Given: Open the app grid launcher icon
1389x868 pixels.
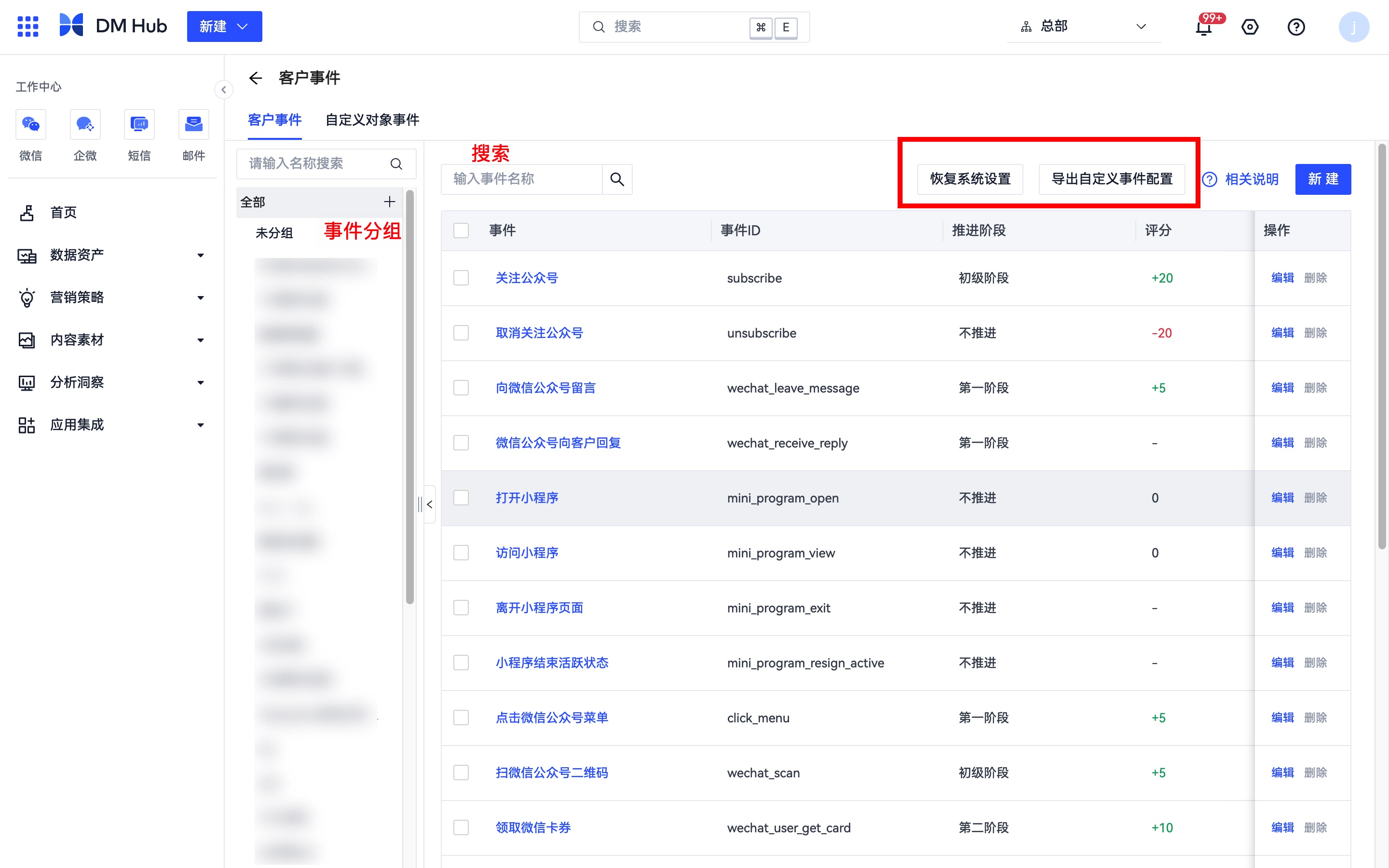Looking at the screenshot, I should [27, 27].
